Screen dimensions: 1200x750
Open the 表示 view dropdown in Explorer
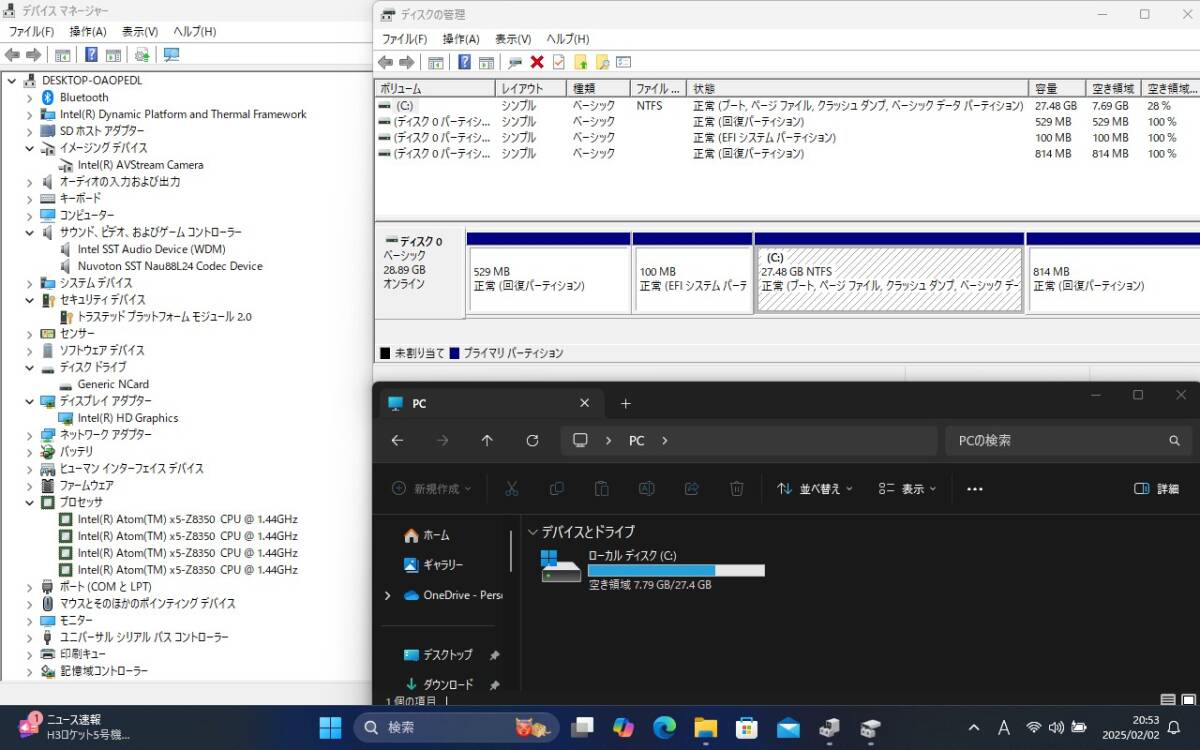(x=908, y=489)
